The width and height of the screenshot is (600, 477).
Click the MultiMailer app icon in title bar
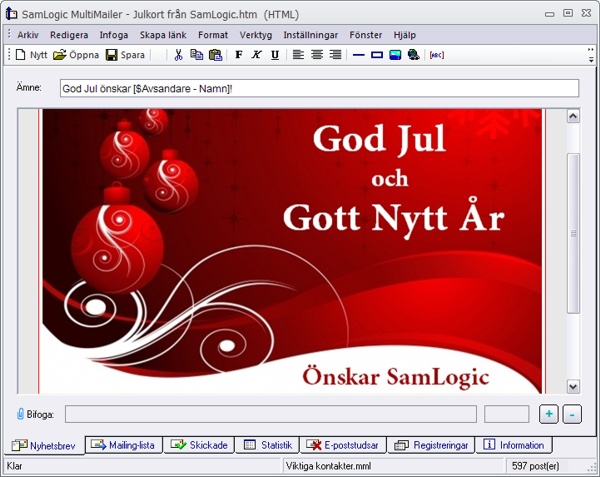tap(11, 14)
